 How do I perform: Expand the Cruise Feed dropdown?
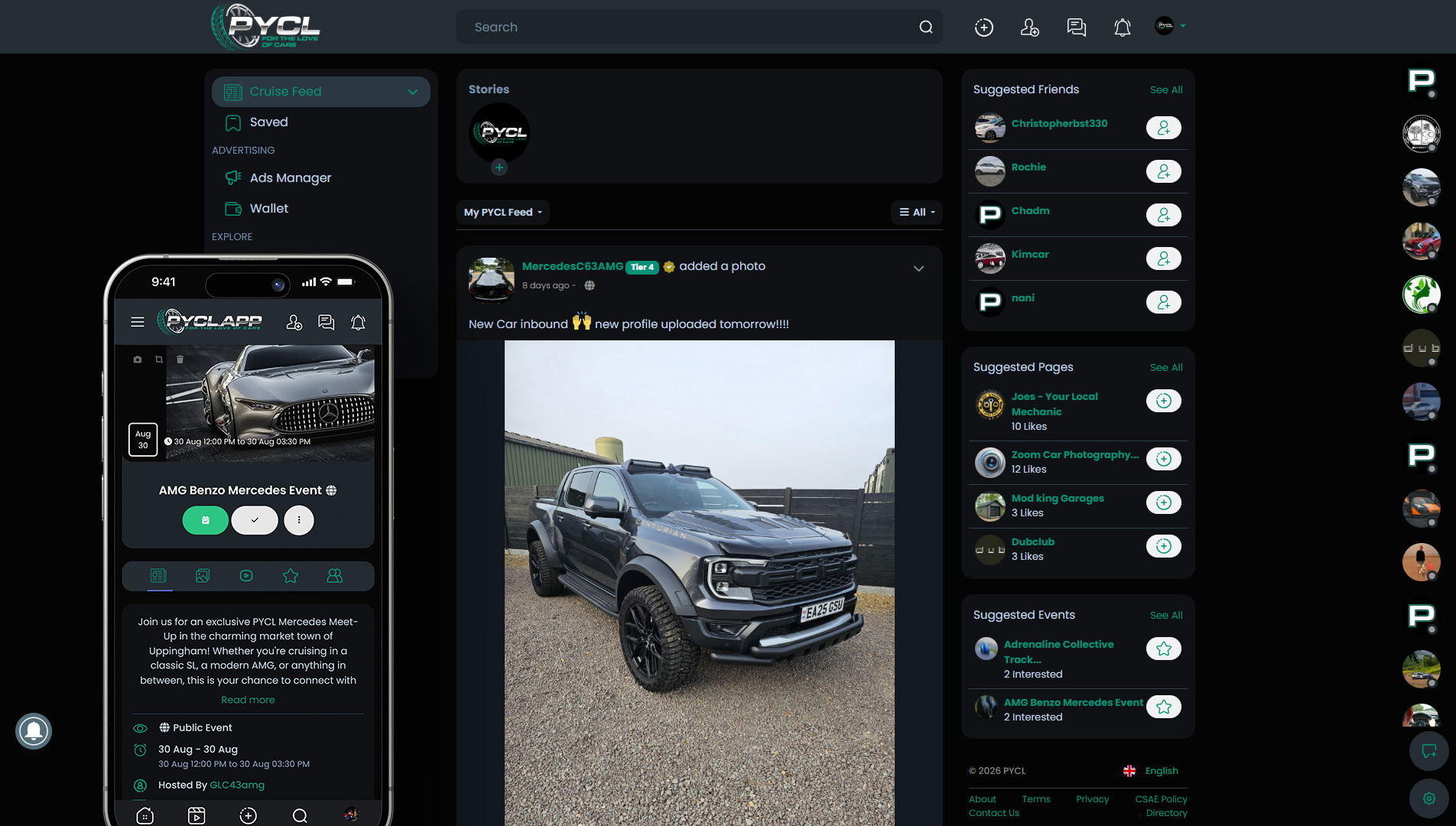413,92
